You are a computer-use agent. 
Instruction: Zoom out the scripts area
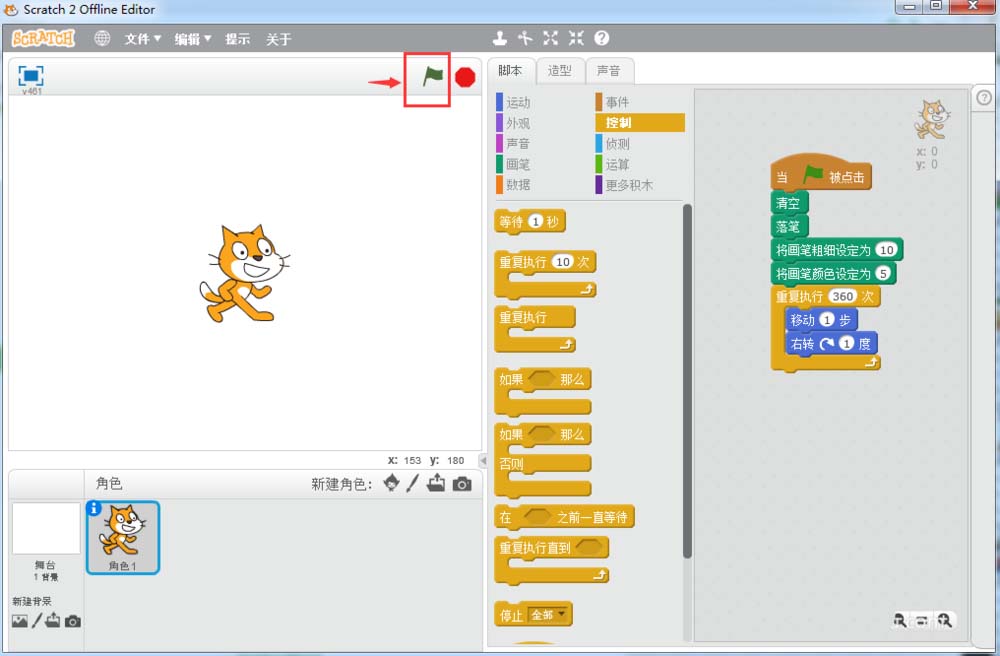(x=900, y=620)
